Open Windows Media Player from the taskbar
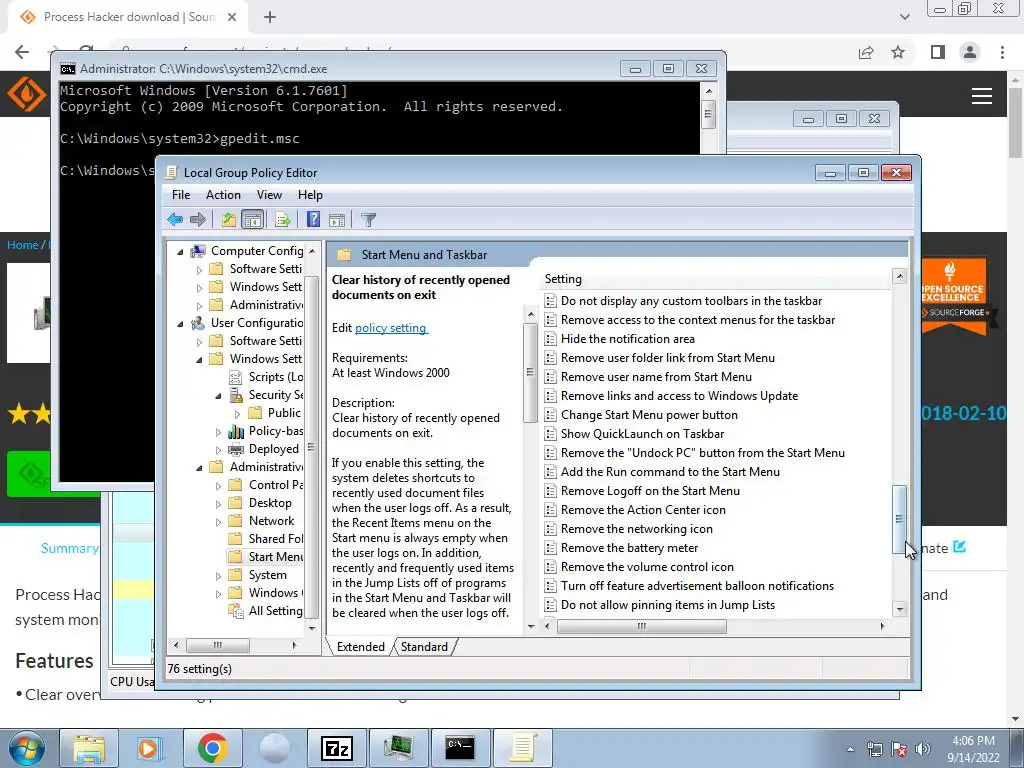The image size is (1024, 768). coord(149,748)
